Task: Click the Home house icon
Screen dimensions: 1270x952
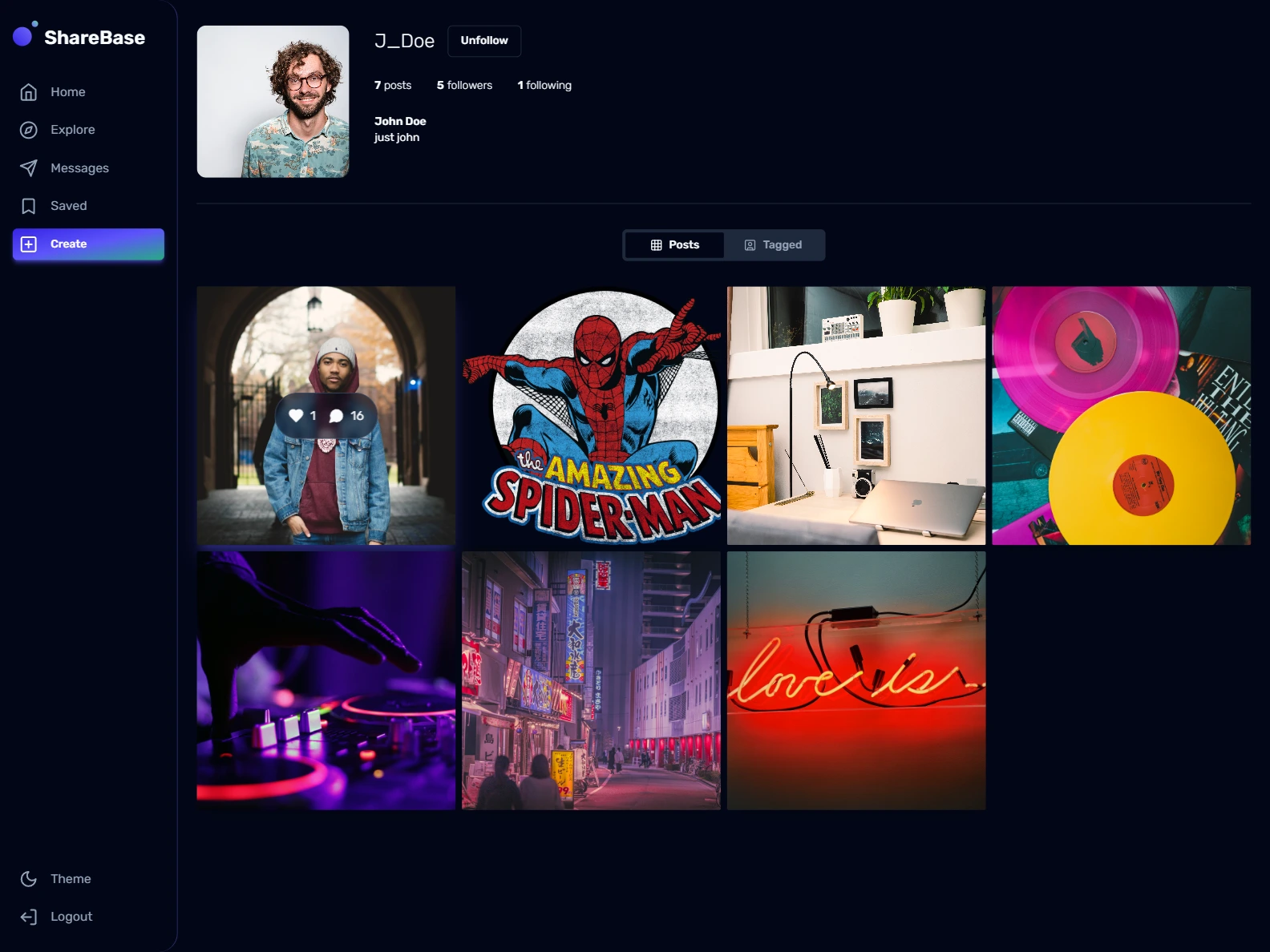Action: tap(29, 92)
